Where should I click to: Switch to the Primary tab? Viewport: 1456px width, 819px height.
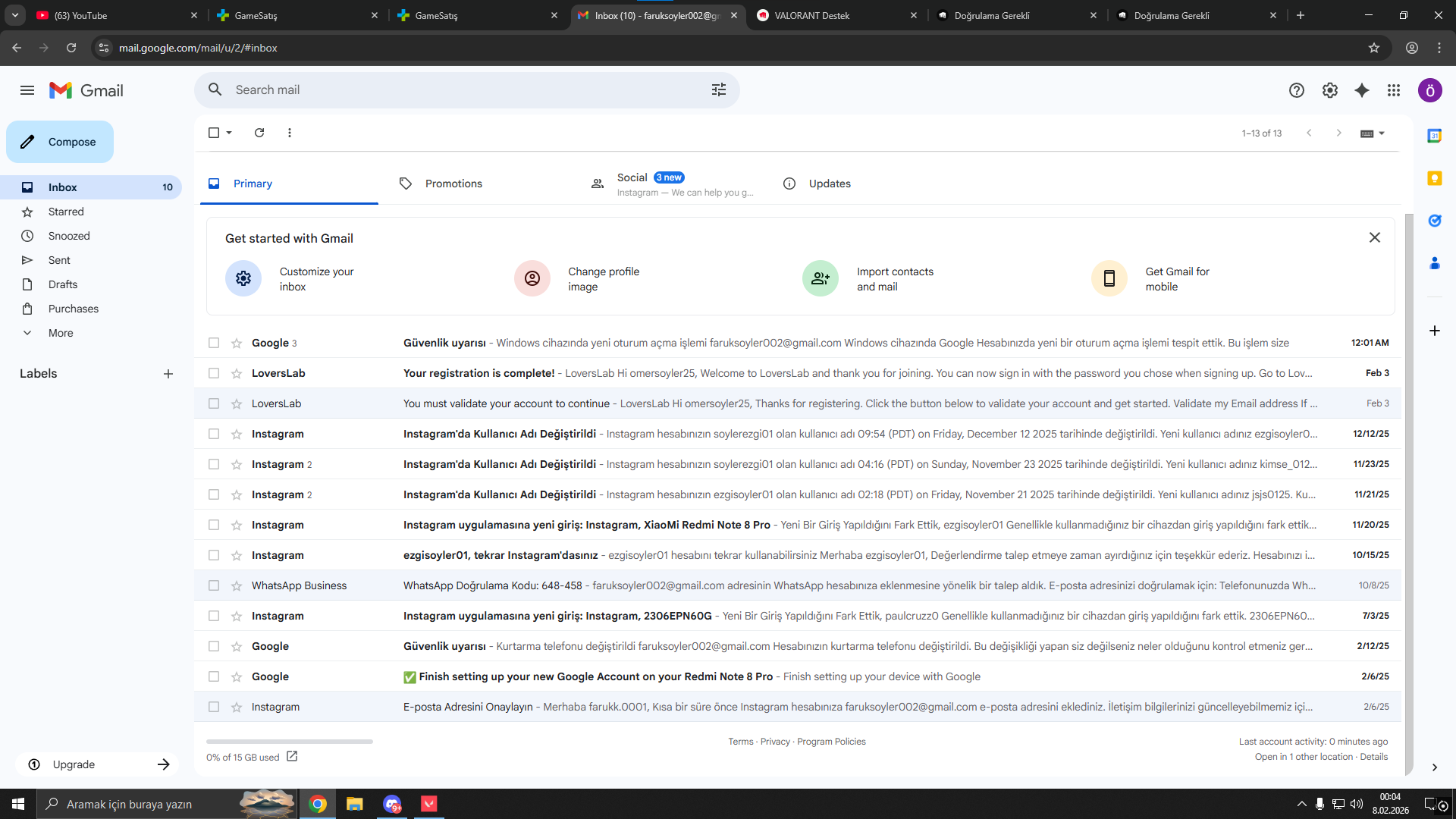point(289,184)
